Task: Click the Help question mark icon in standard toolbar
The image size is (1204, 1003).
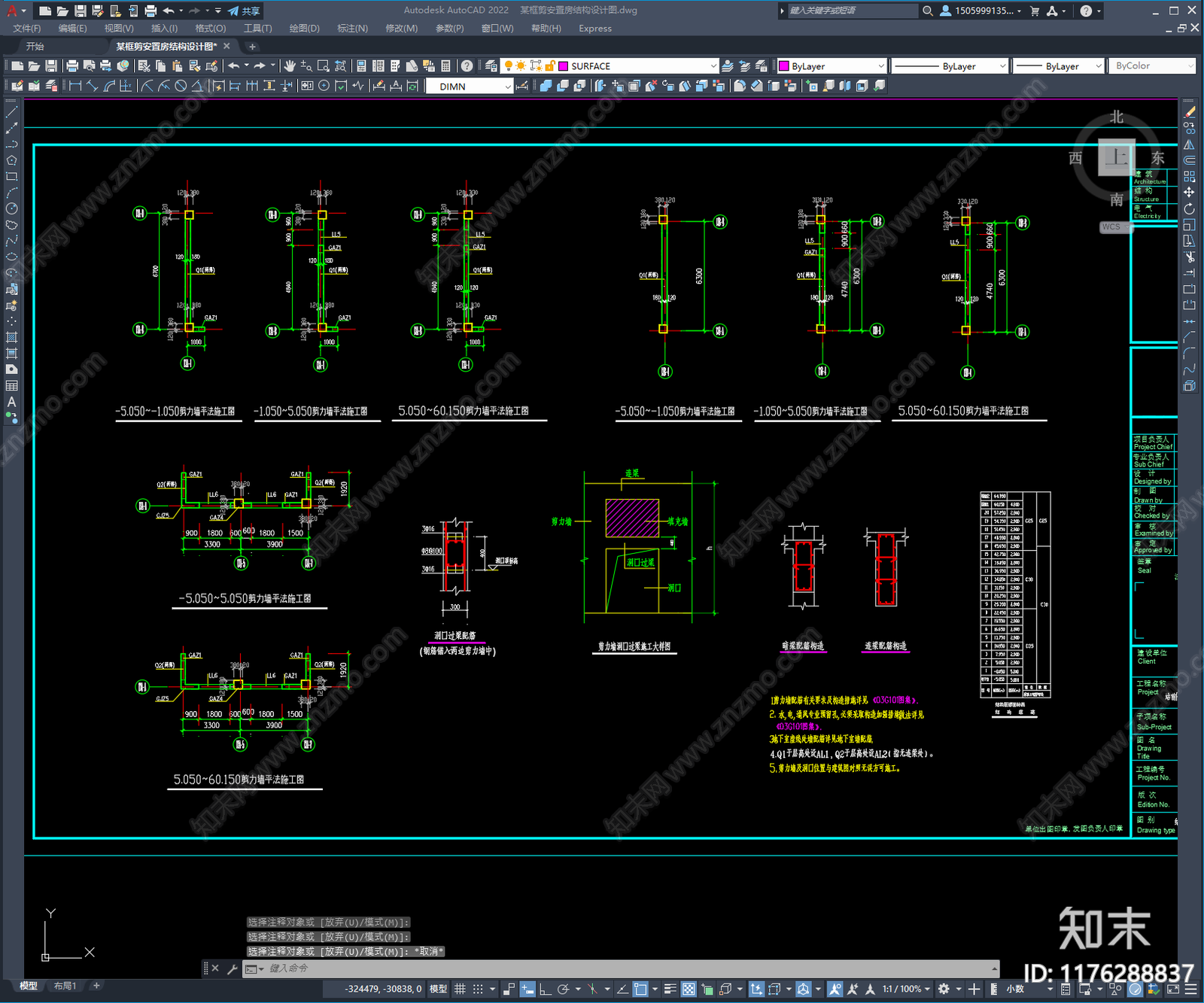Action: tap(467, 66)
